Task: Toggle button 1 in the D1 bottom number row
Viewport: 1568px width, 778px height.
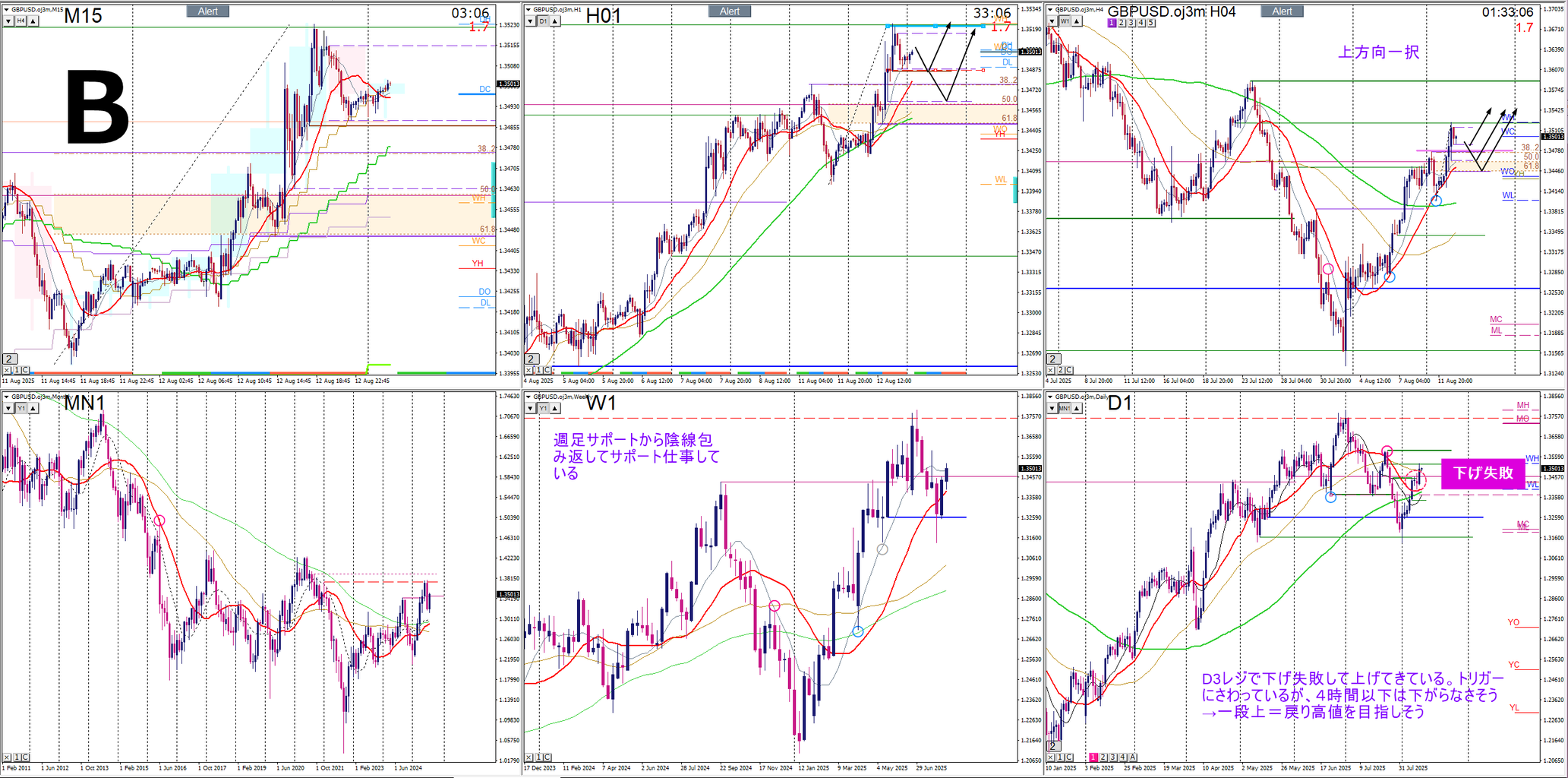Action: [1093, 757]
